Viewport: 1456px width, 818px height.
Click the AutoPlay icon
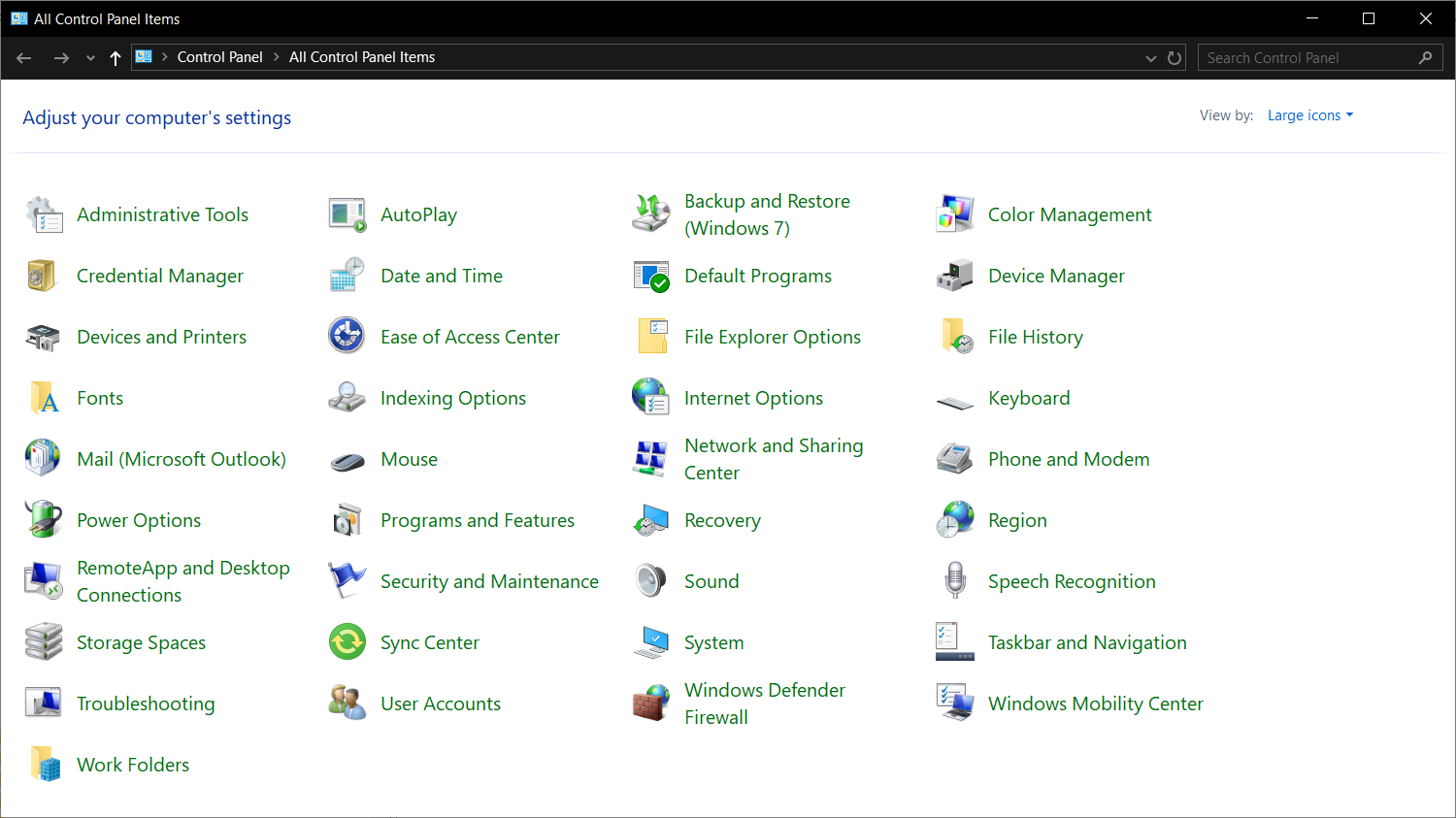[347, 214]
